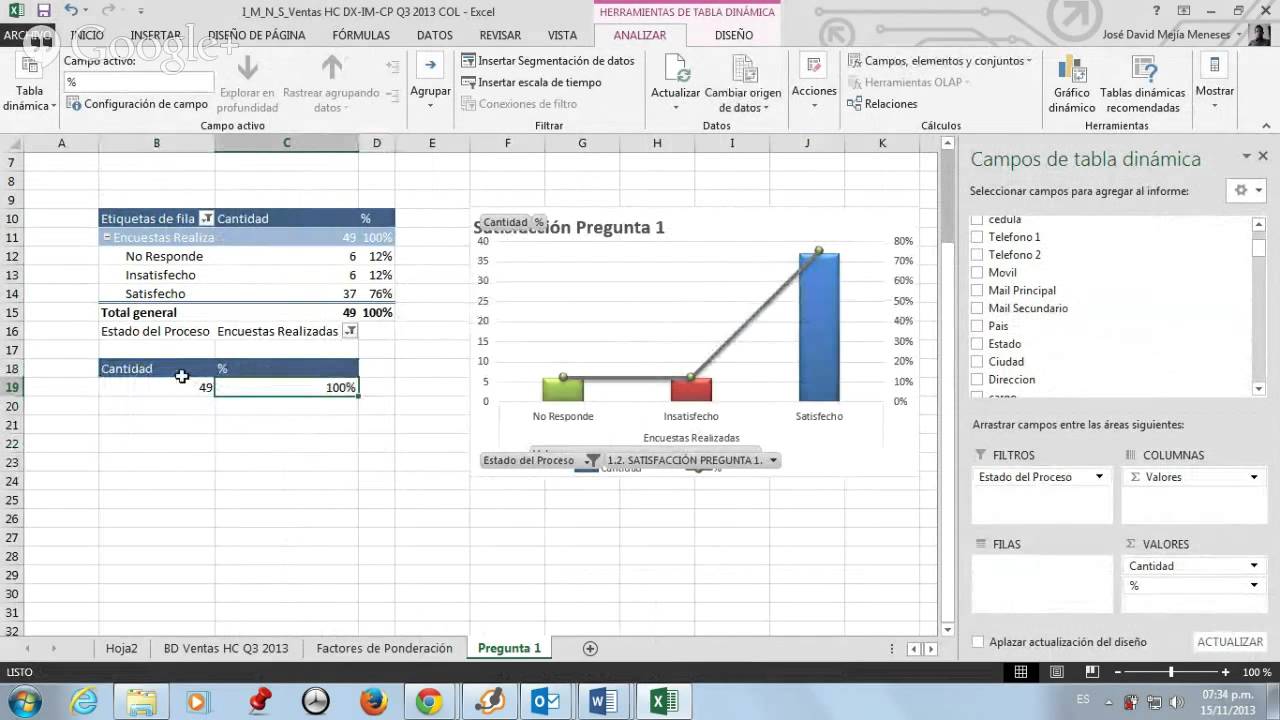Click the Actualizar refresh icon
The height and width of the screenshot is (720, 1280).
point(676,69)
